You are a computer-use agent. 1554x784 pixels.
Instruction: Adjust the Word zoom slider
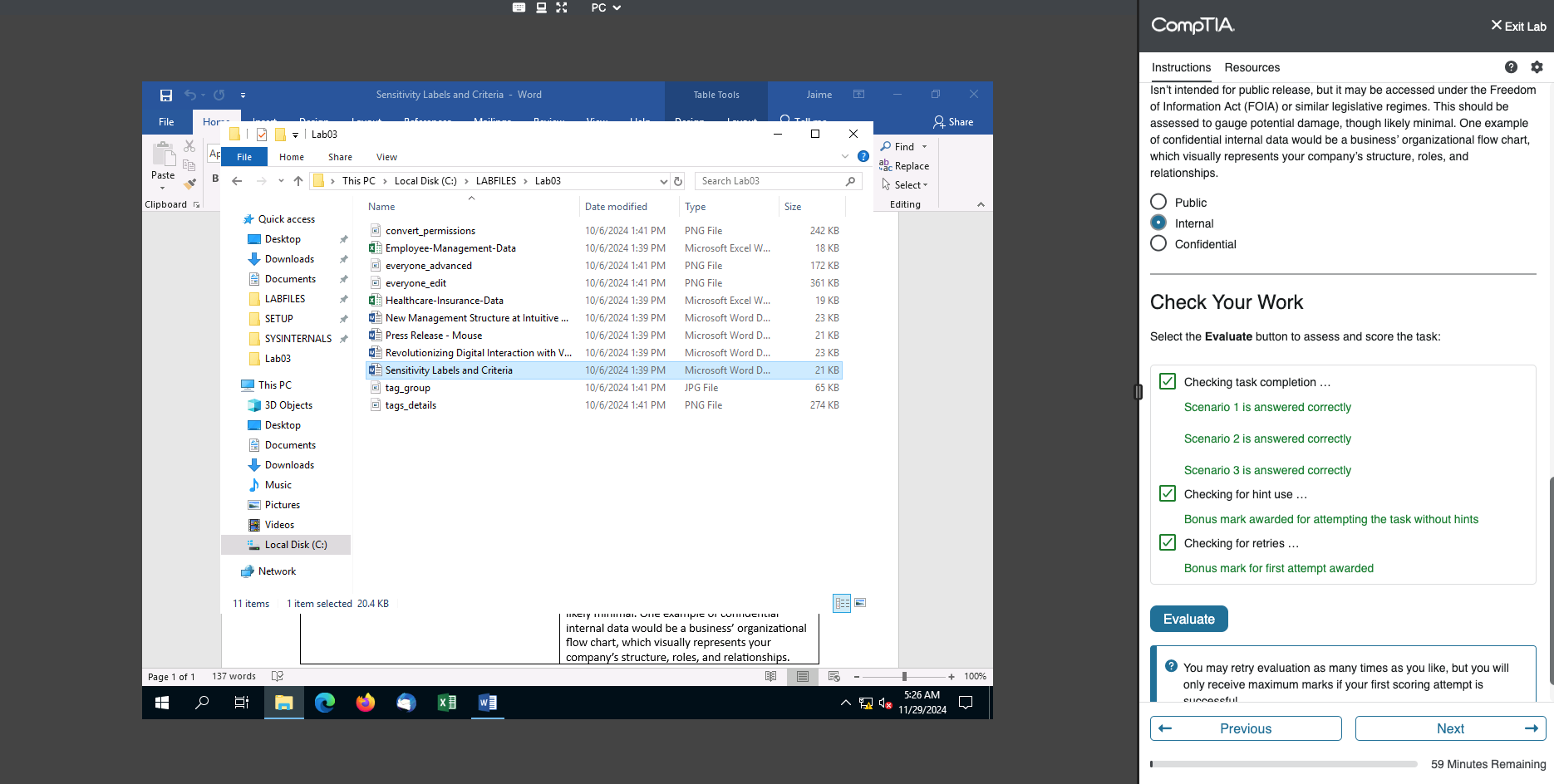[x=904, y=677]
